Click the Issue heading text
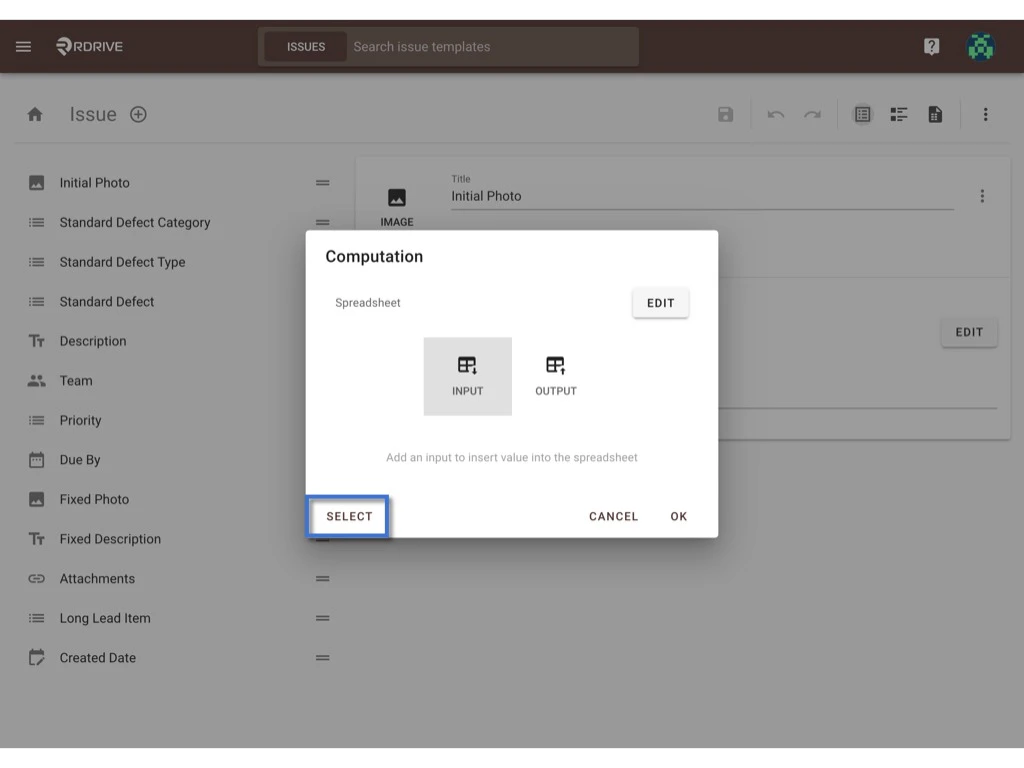1024x768 pixels. point(93,115)
